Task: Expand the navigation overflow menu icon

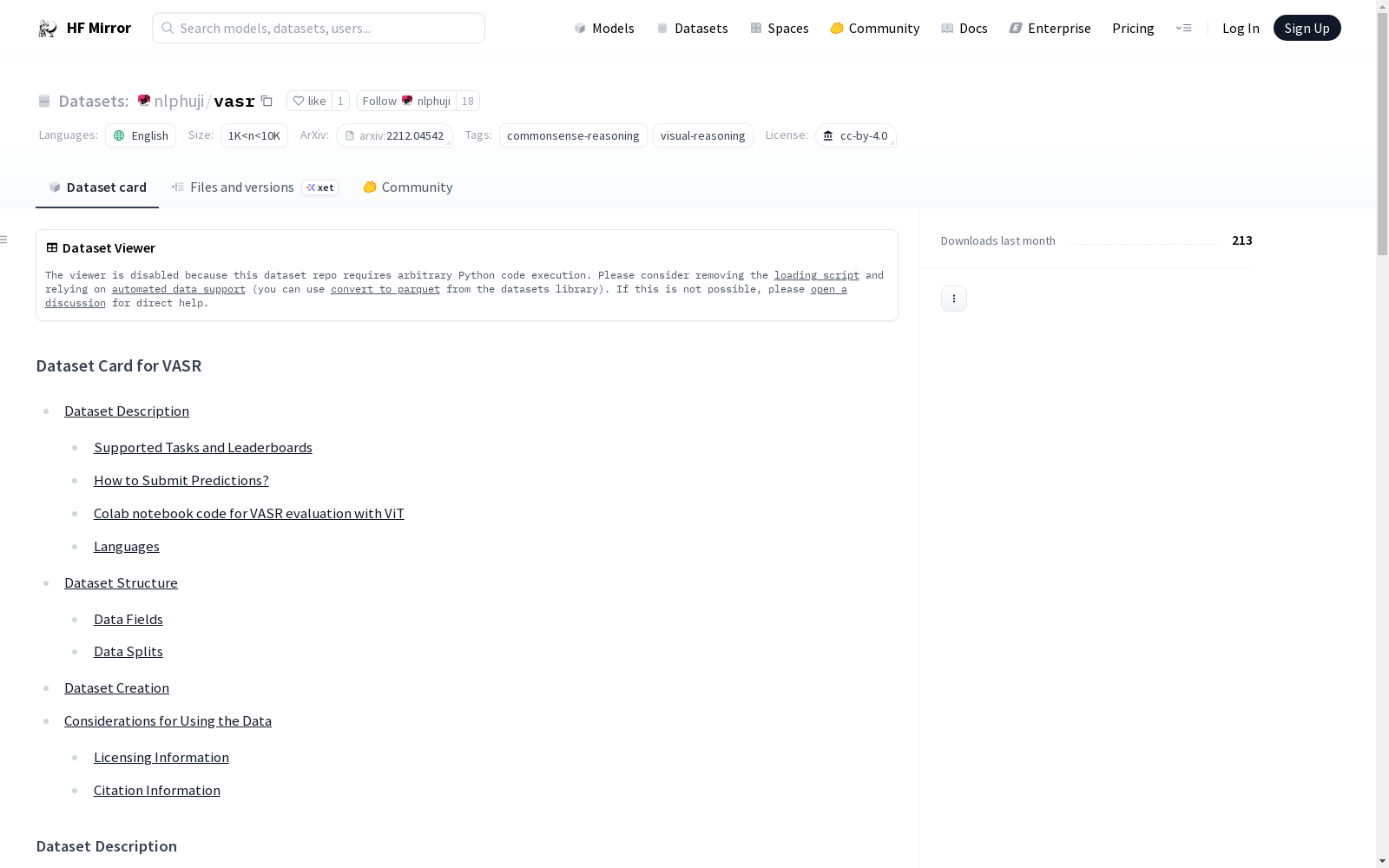Action: [x=1183, y=28]
